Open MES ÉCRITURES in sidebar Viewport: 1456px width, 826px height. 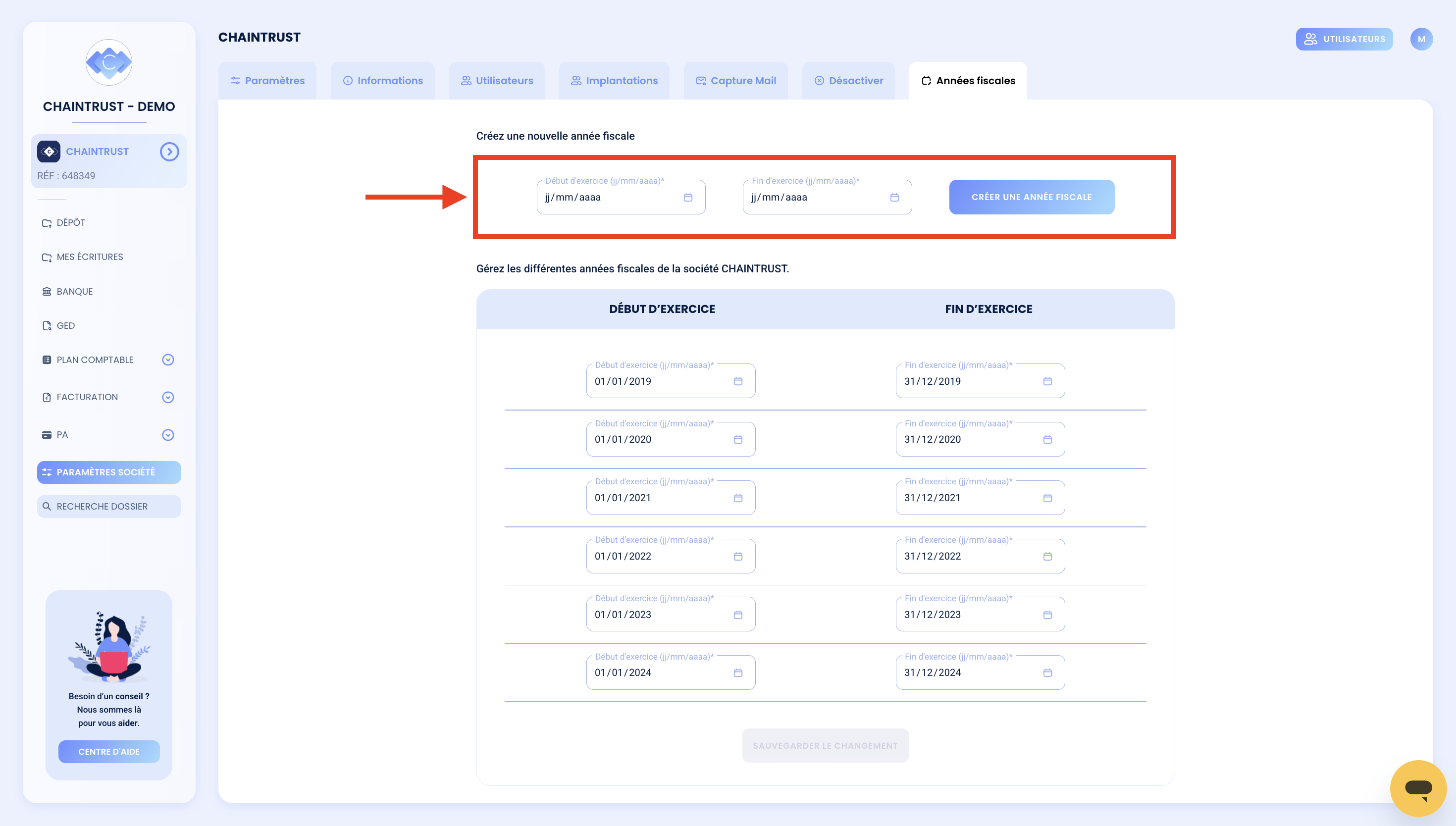(x=82, y=257)
